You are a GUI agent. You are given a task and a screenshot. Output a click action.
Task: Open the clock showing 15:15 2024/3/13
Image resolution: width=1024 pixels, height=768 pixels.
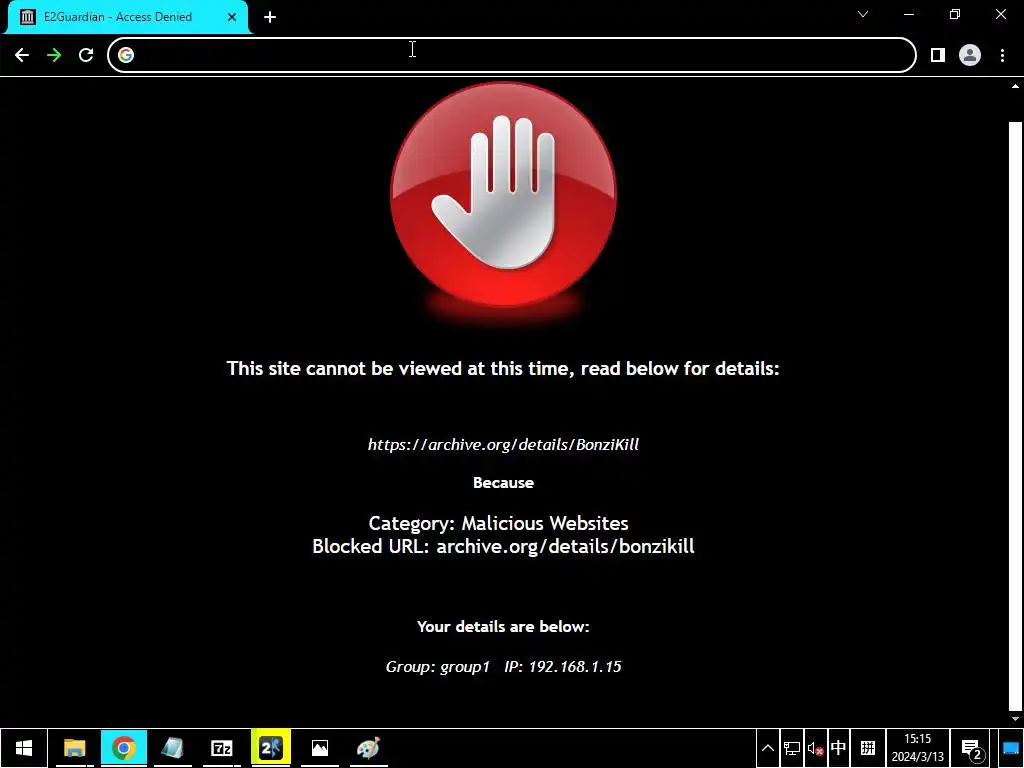click(918, 748)
